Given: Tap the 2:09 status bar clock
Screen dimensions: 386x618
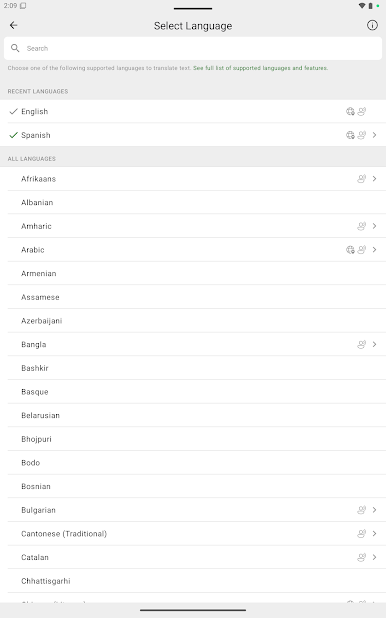Looking at the screenshot, I should [10, 6].
